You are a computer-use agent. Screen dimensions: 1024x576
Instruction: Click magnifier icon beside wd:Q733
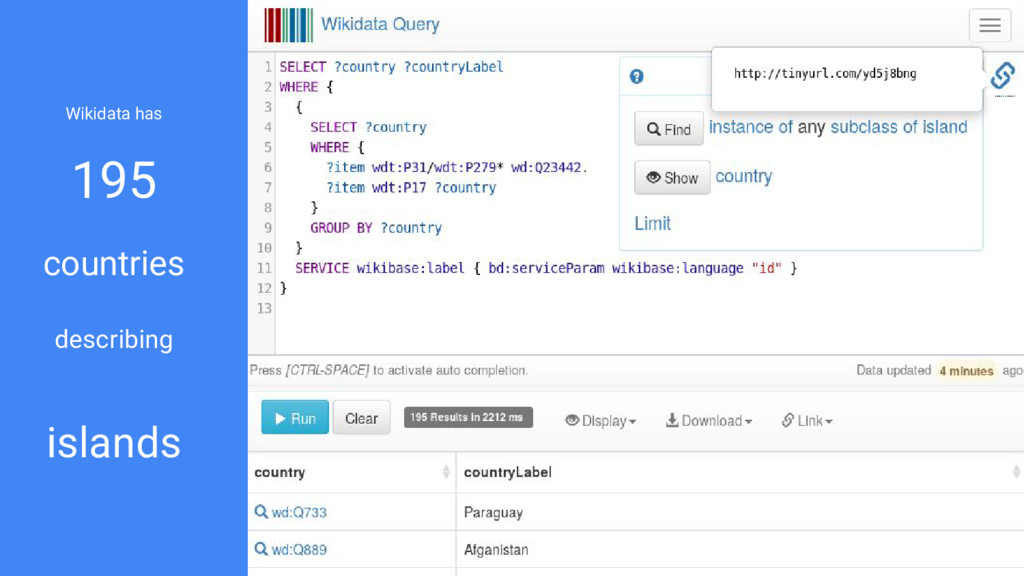pos(261,512)
